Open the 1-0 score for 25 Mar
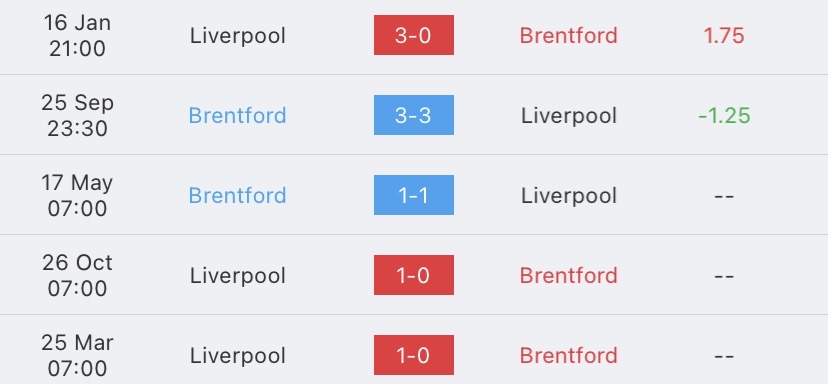The height and width of the screenshot is (384, 828). pyautogui.click(x=413, y=355)
